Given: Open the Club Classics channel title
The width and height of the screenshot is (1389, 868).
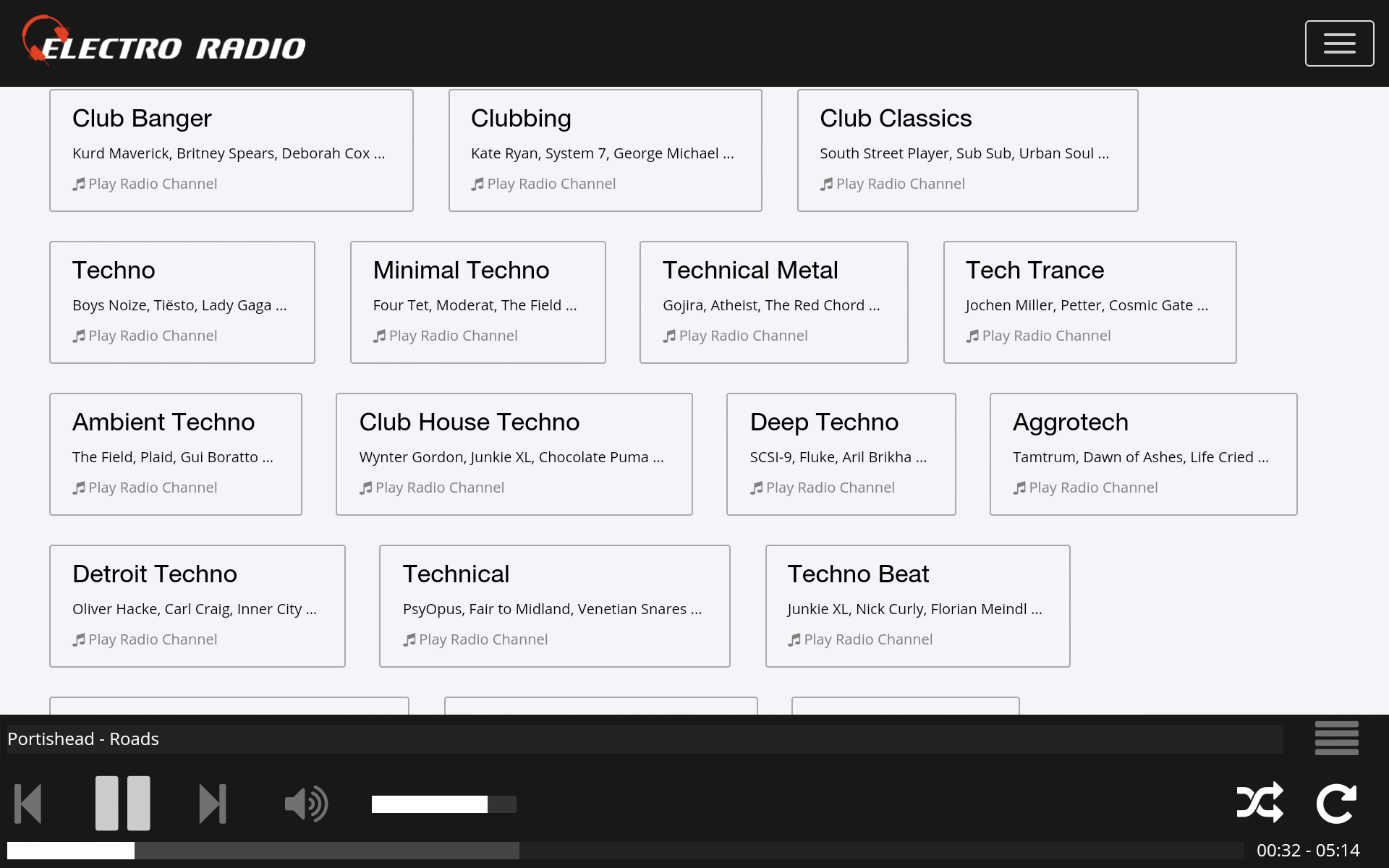Looking at the screenshot, I should point(896,119).
